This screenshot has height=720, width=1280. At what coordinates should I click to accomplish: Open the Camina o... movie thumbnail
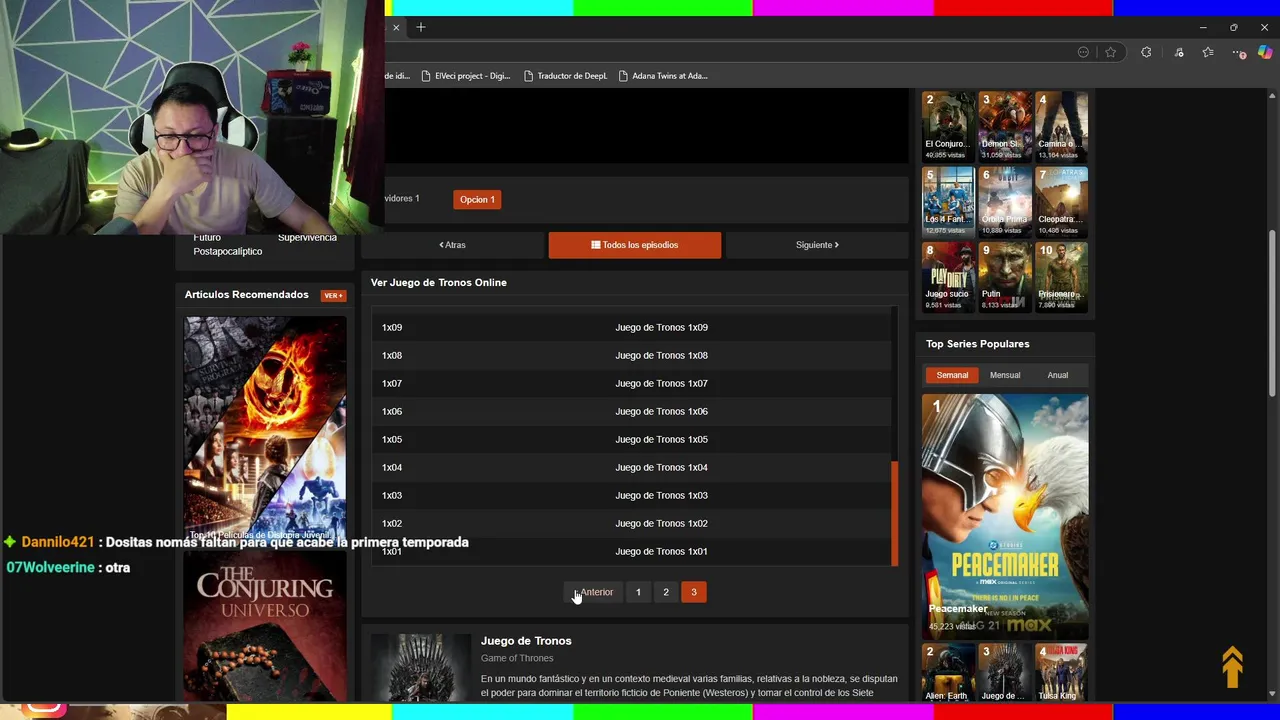point(1062,126)
